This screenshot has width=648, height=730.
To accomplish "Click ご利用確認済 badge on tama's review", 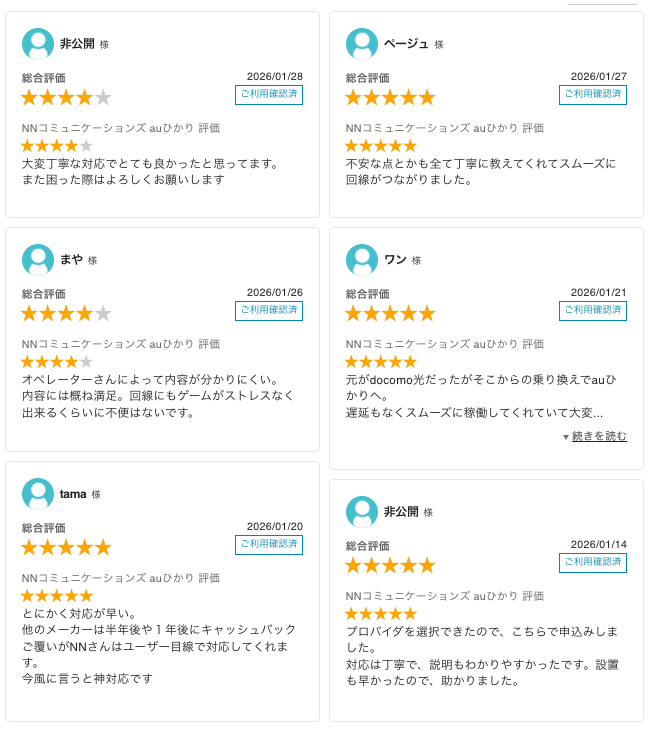I will (x=269, y=545).
